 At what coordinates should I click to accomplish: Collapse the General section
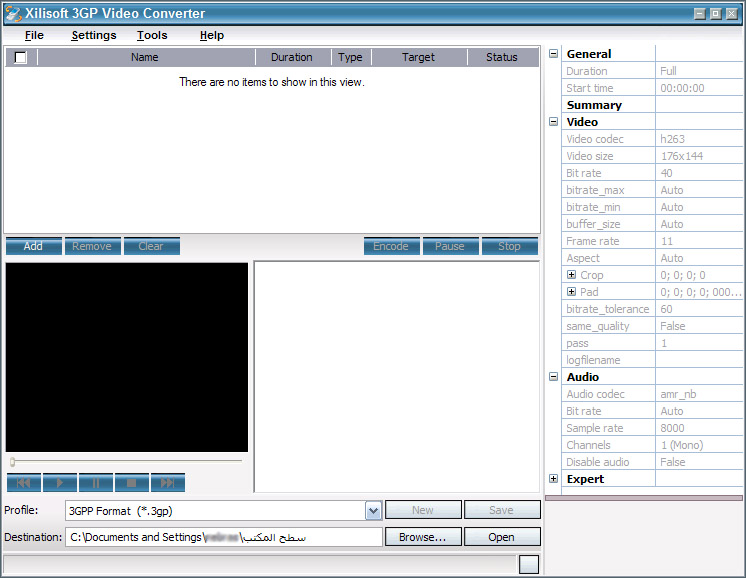[x=553, y=54]
